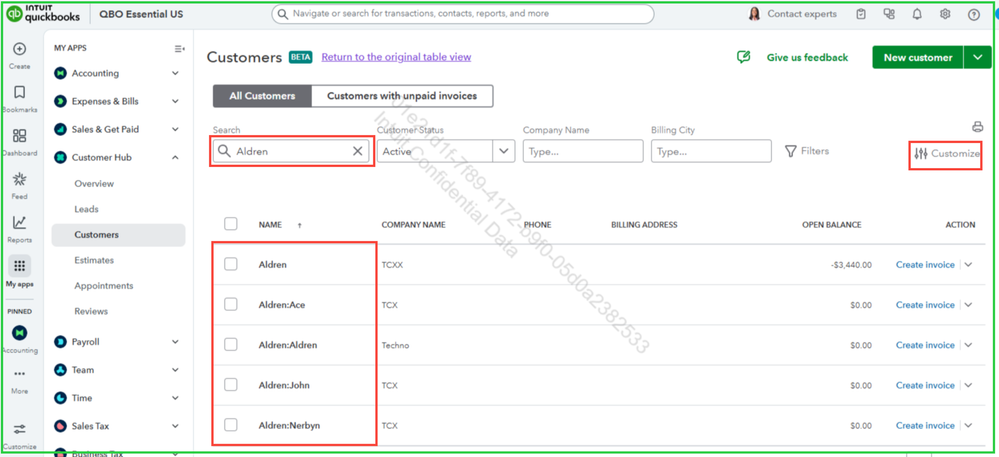
Task: Toggle the select-all checkbox in table header
Action: (231, 224)
